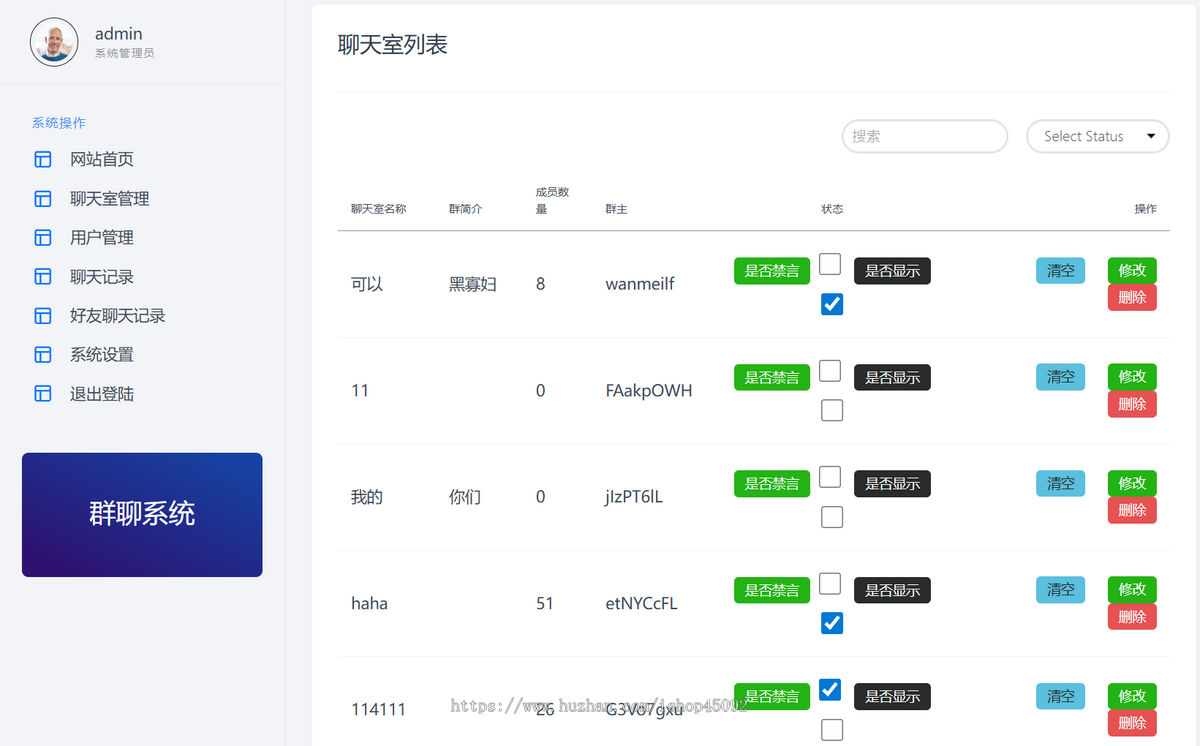
Task: Click the 群聊系统 banner
Action: [x=142, y=515]
